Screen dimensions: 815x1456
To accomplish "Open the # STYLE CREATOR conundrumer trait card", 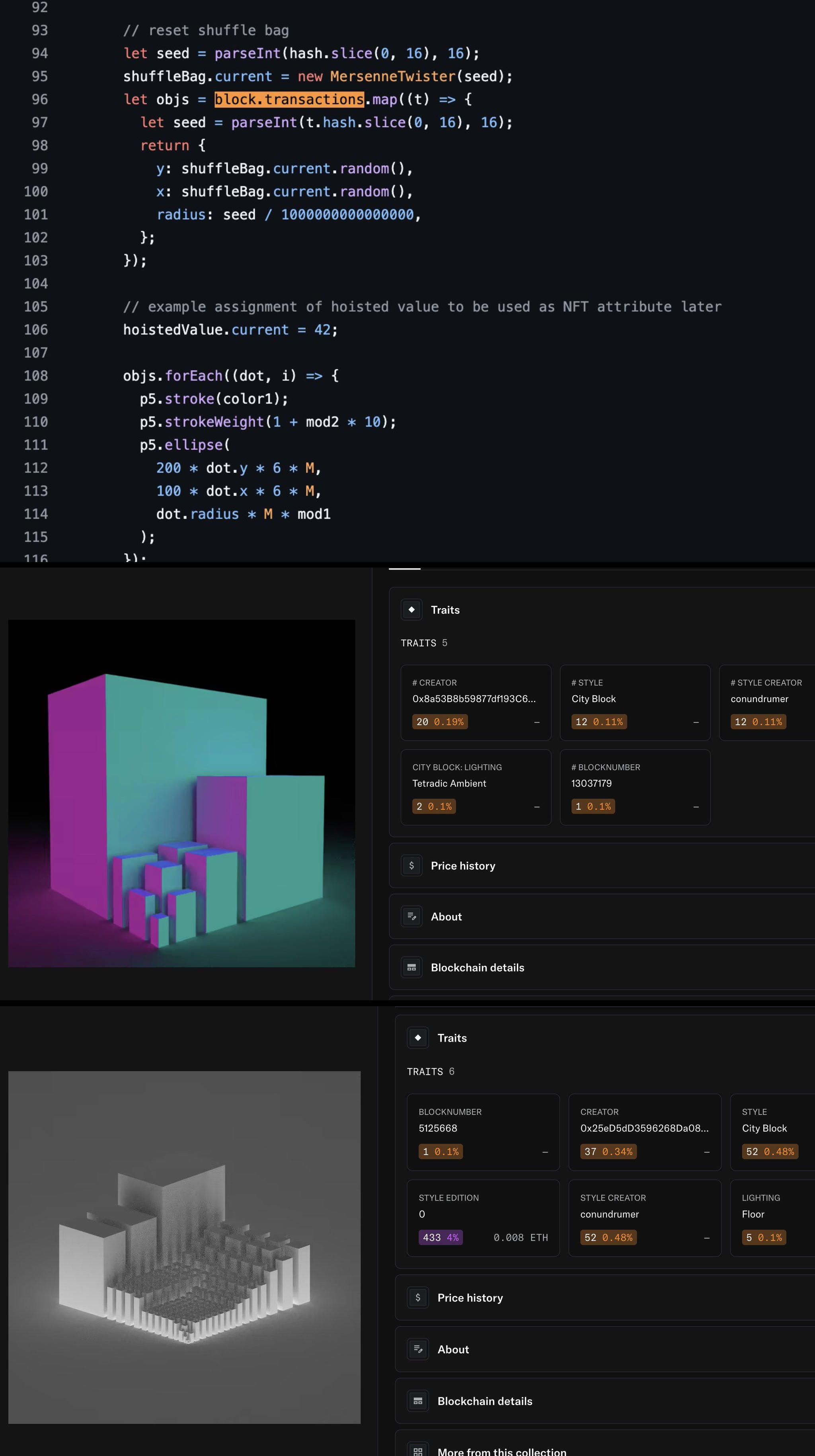I will [x=767, y=703].
